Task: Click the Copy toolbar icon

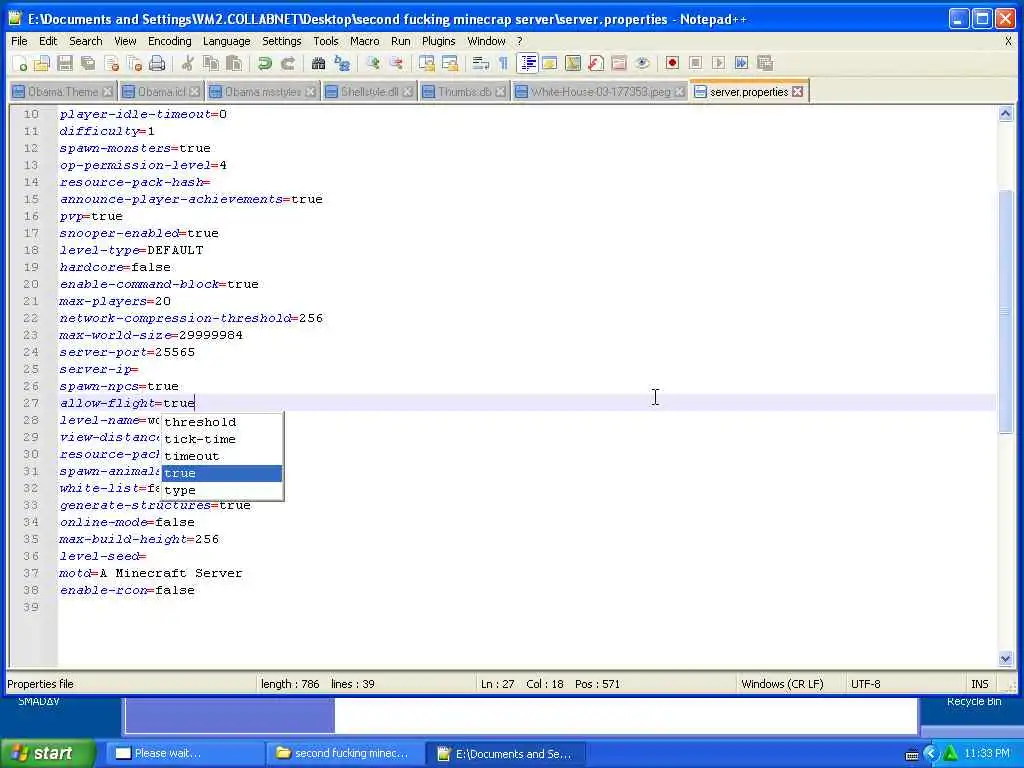Action: [211, 63]
